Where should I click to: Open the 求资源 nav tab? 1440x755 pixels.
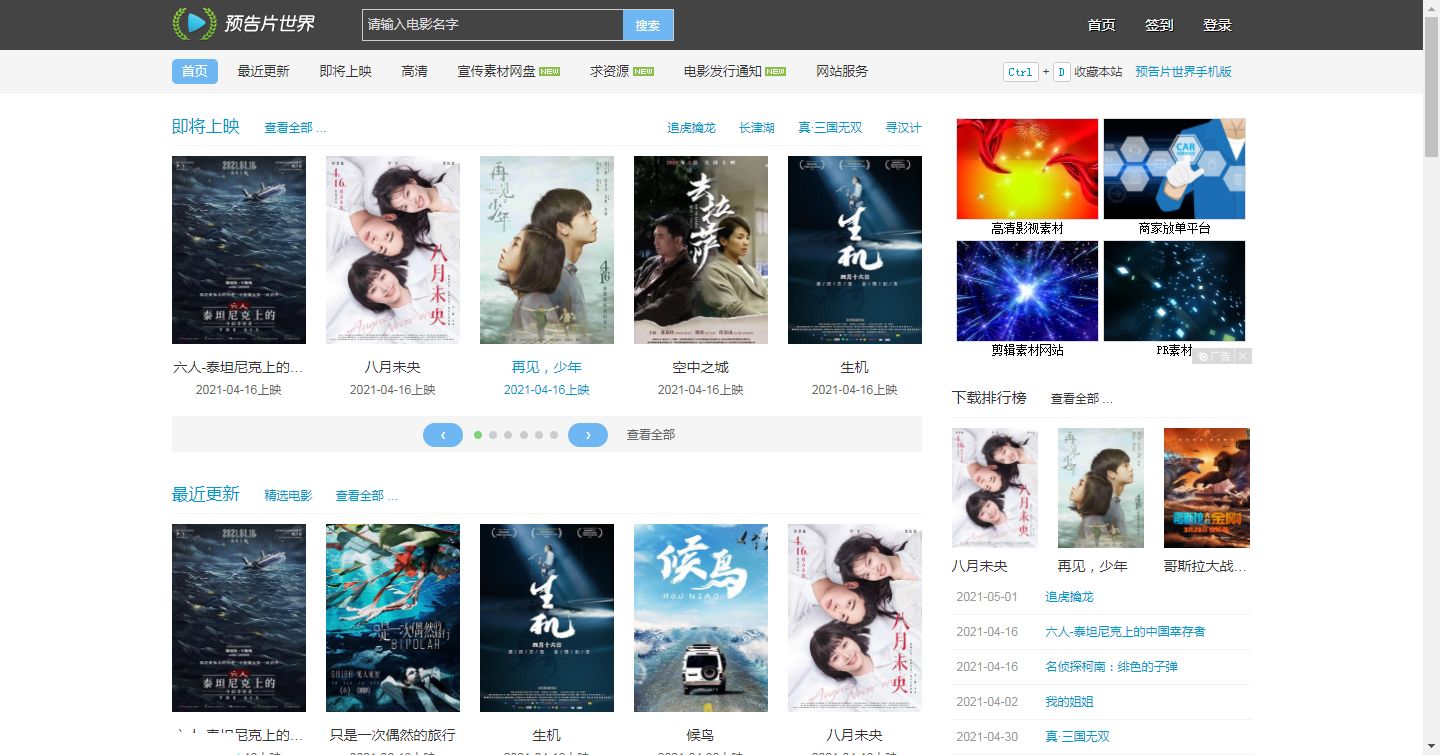(x=621, y=71)
